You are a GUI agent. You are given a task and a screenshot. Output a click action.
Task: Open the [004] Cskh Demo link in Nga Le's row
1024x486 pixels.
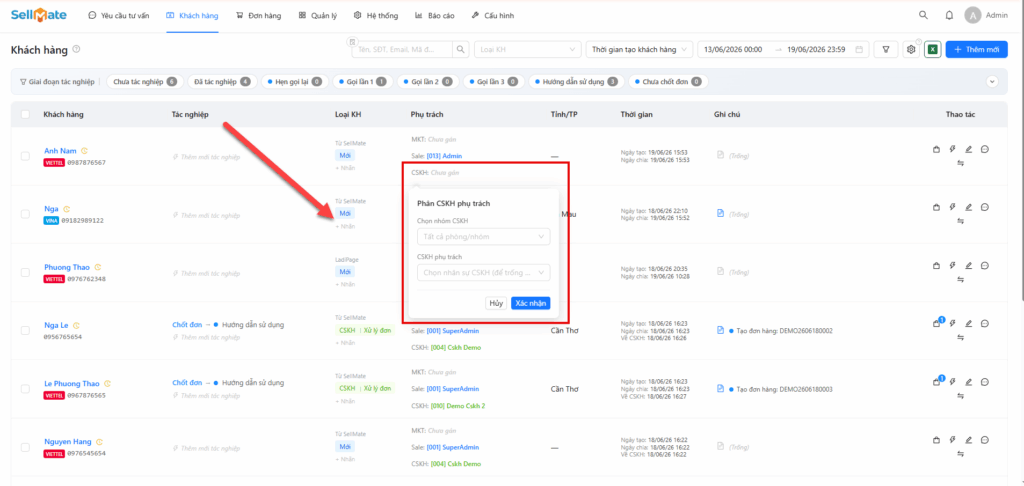pyautogui.click(x=455, y=348)
